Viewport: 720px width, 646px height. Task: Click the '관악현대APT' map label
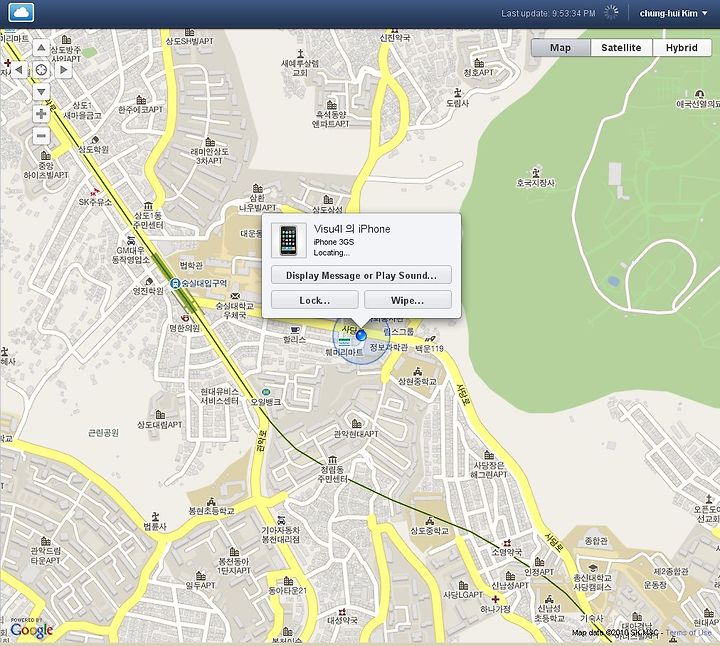(356, 433)
